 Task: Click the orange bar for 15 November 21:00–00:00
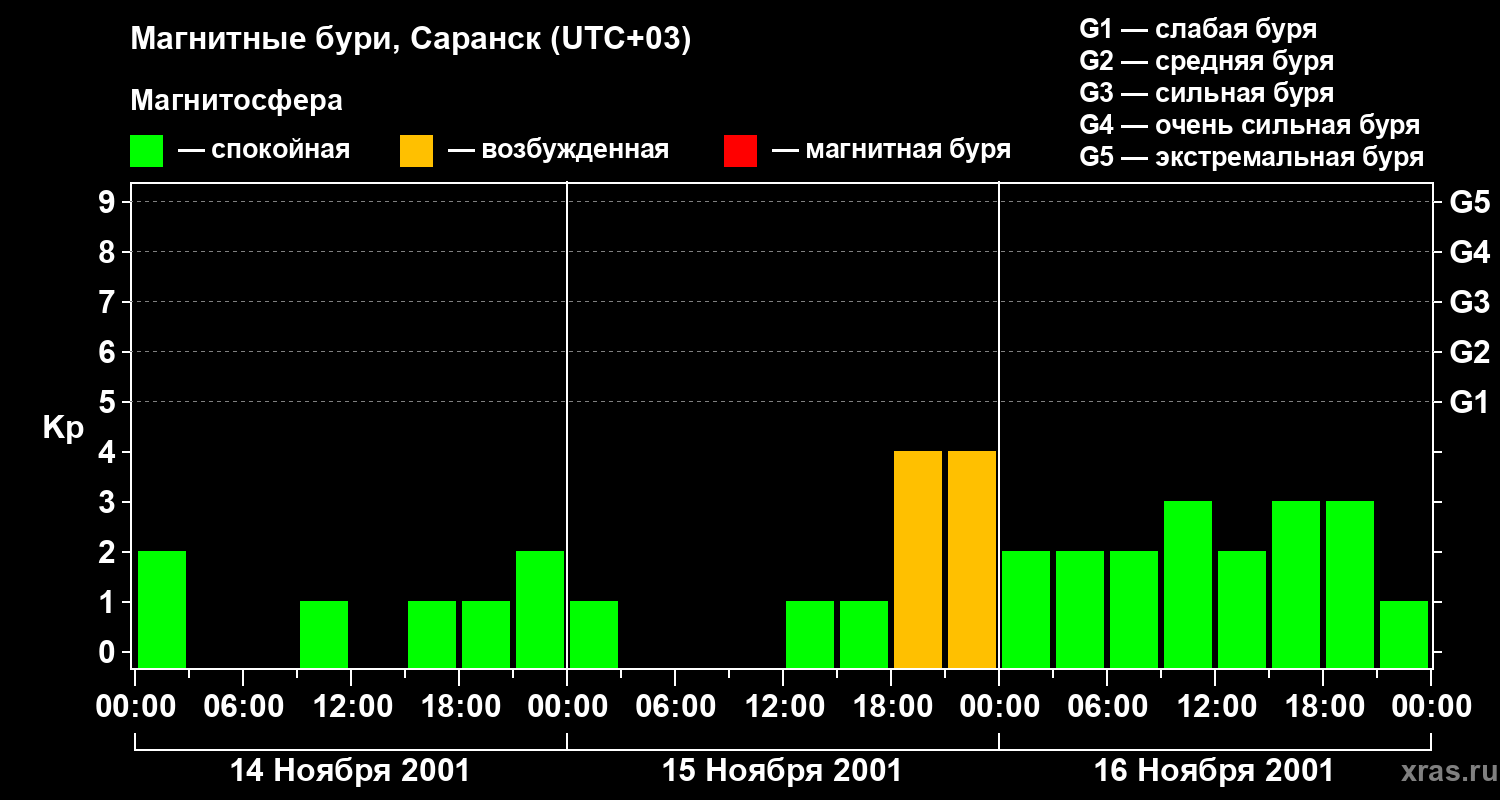click(x=972, y=559)
